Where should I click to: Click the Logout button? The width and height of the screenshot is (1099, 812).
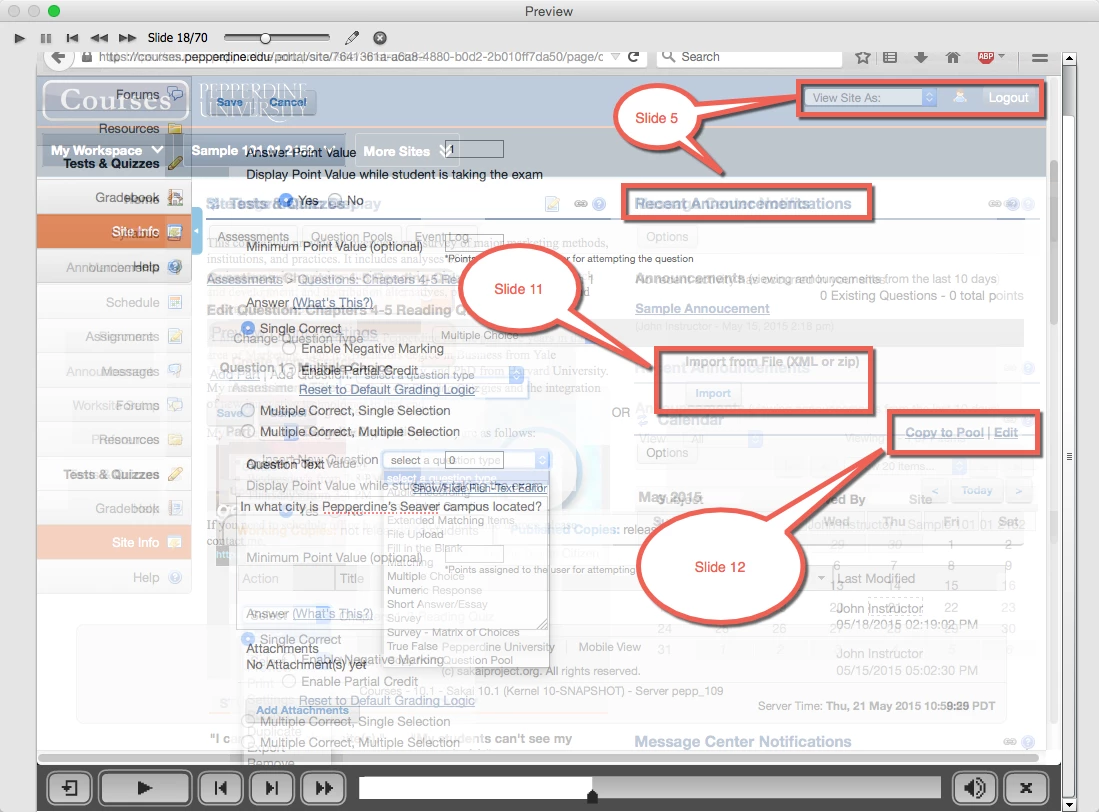pyautogui.click(x=1008, y=98)
